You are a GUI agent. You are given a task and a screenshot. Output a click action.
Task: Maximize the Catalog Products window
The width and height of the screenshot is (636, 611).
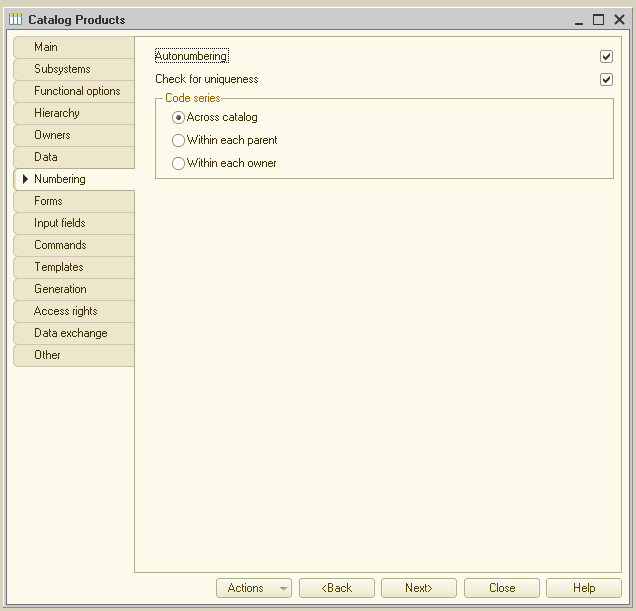[598, 20]
